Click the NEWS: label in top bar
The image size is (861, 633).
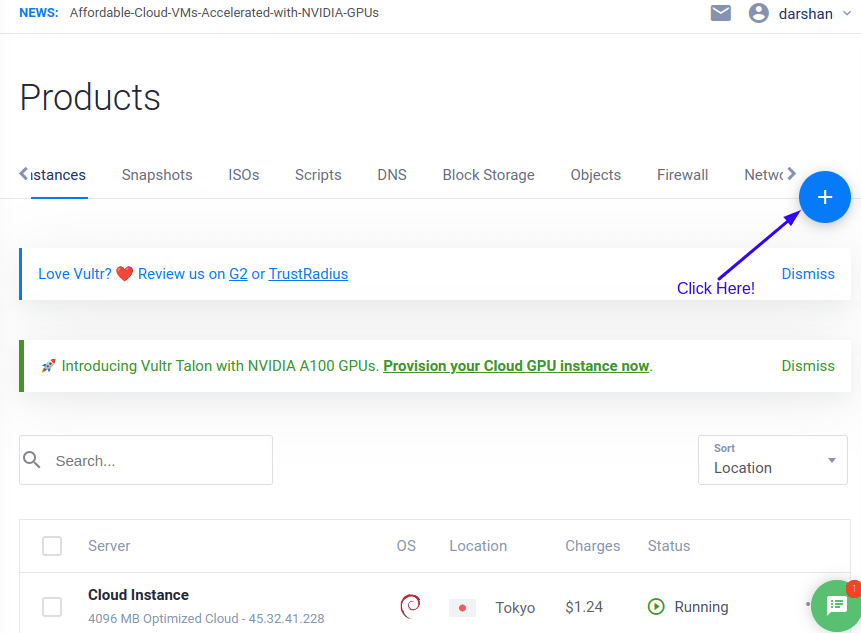[x=38, y=13]
